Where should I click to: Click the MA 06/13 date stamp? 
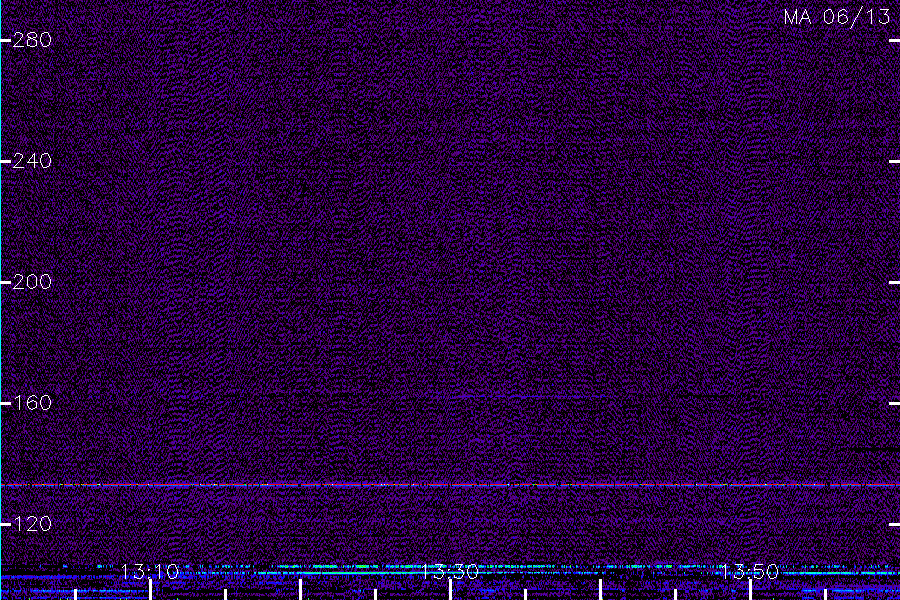tap(837, 17)
